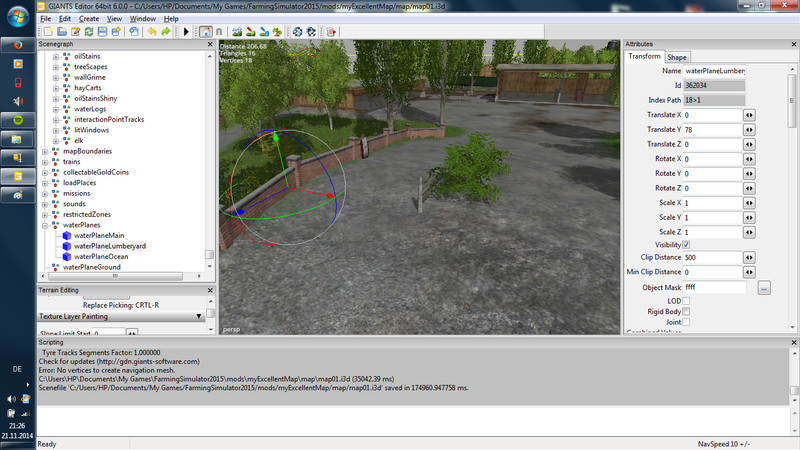Expand the mapBoundaries tree node
The image size is (800, 450).
(45, 152)
